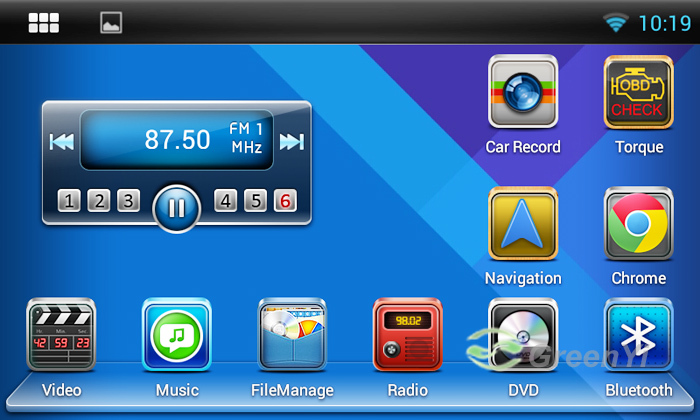
Task: Open the Video app
Action: (x=61, y=335)
